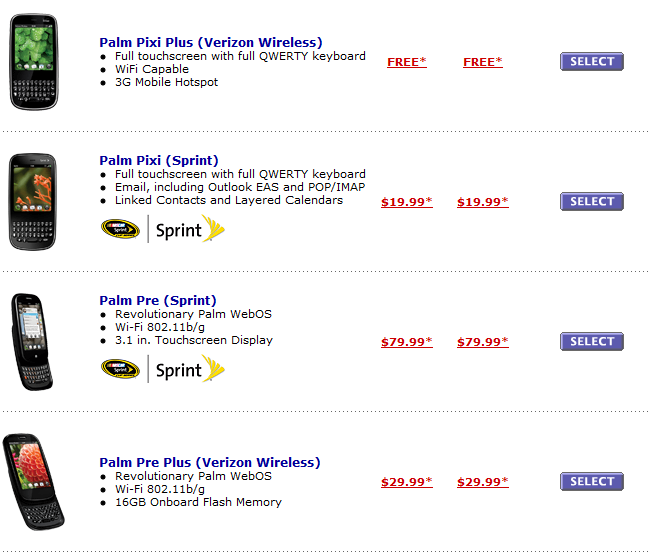The width and height of the screenshot is (664, 554).
Task: Open Palm Pre Plus (Verizon Wireless) title link
Action: coord(210,462)
